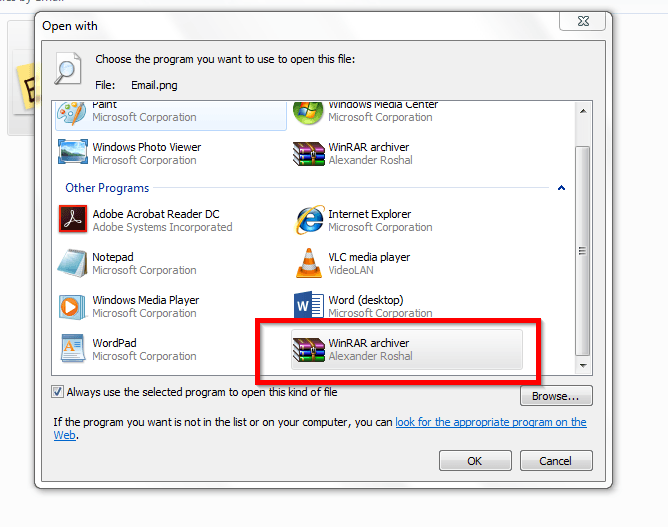
Task: Click the program list scrollbar thumb
Action: (583, 251)
